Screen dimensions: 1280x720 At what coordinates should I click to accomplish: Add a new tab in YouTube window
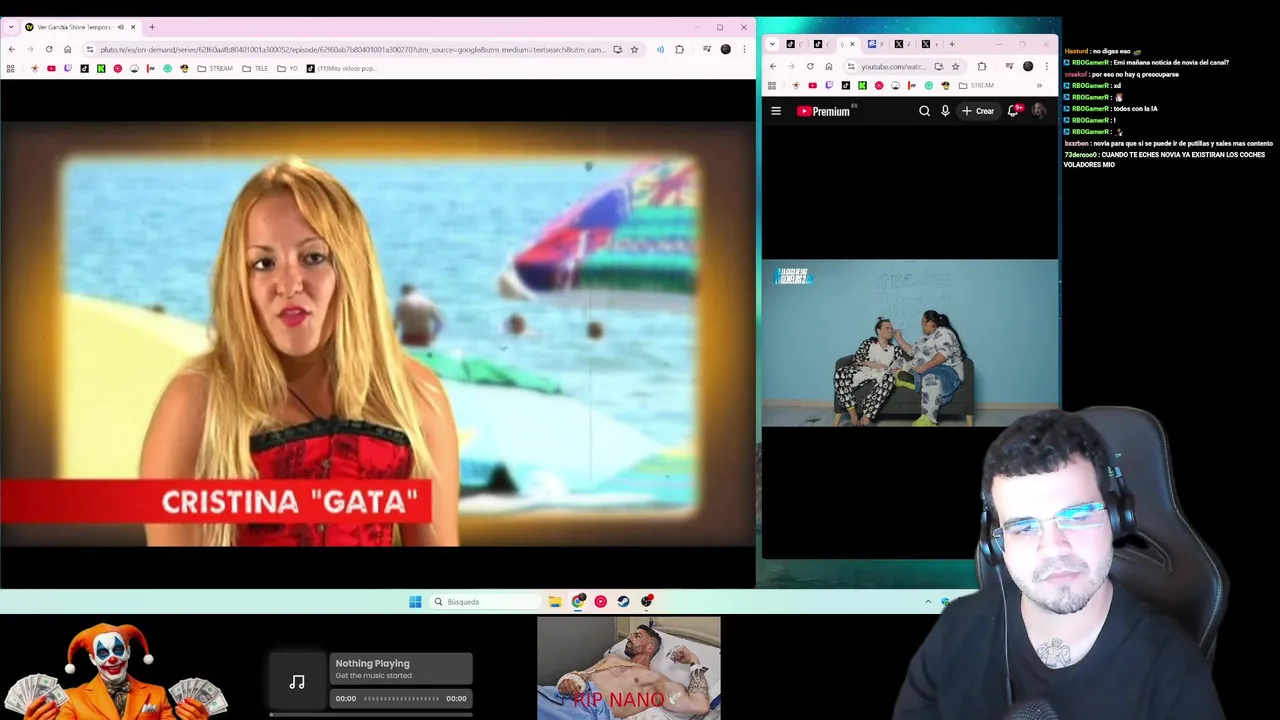(x=952, y=44)
